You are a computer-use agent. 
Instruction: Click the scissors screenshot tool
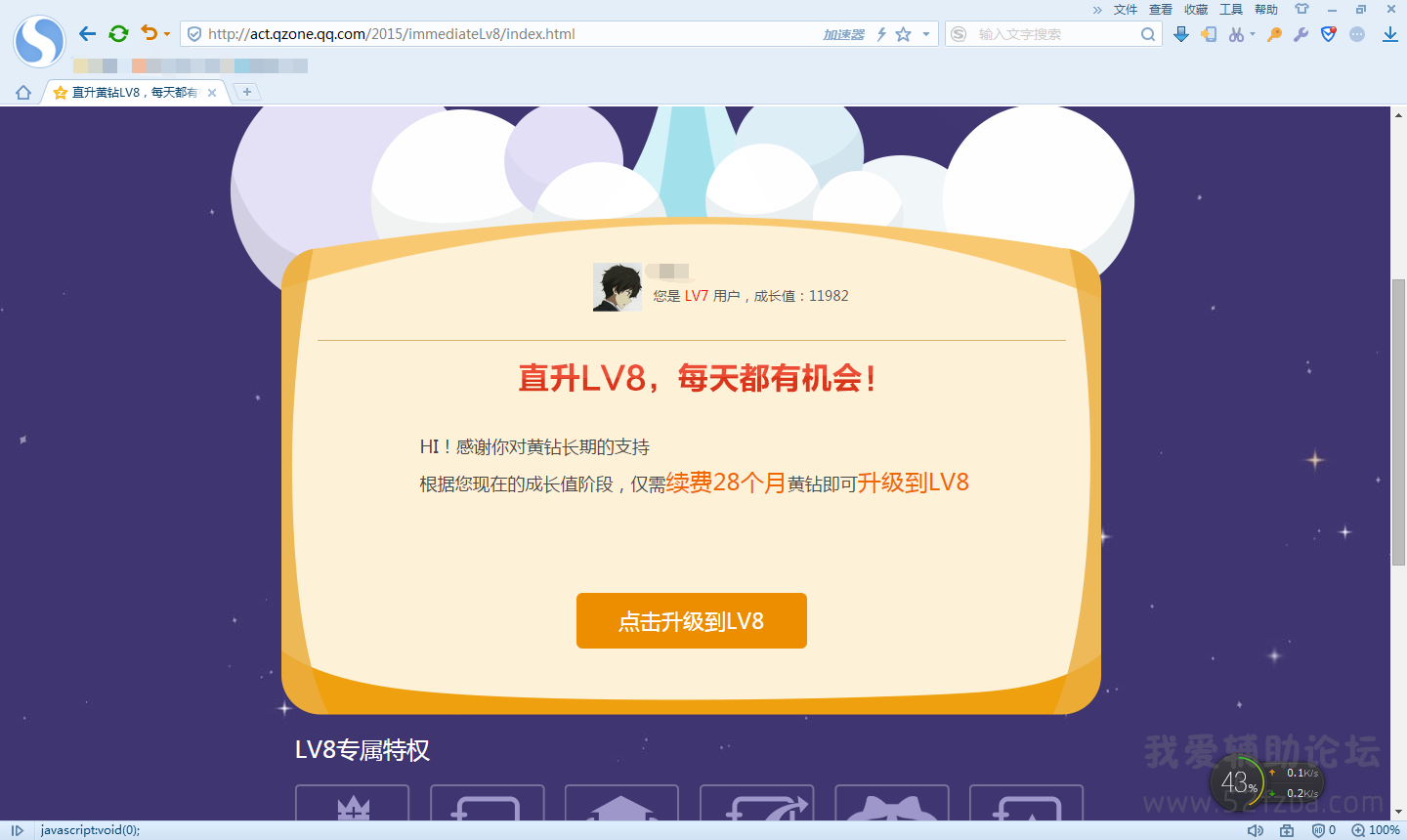1236,34
